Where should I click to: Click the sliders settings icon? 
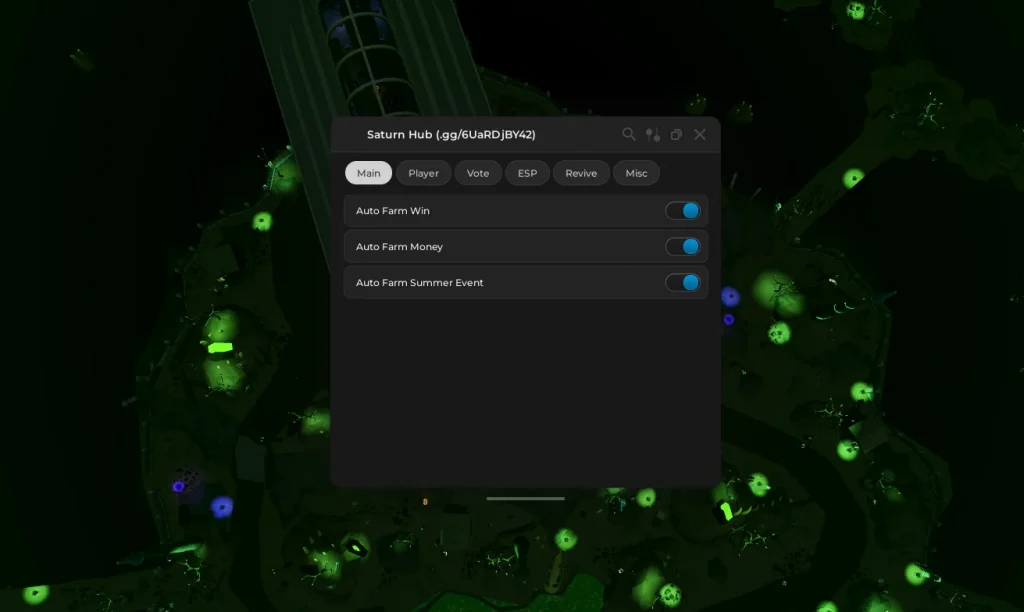click(652, 134)
